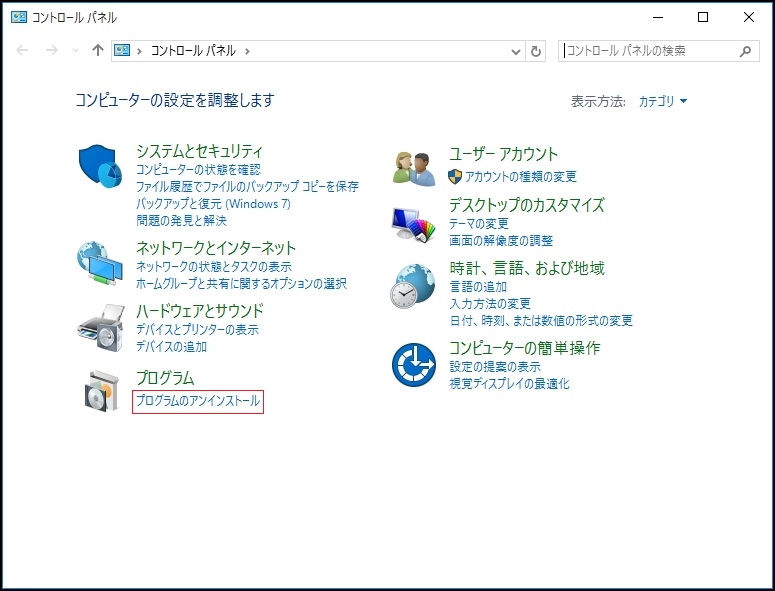Open ファイル履歴でファイルのバックアップ コピーを保存 link

(247, 186)
